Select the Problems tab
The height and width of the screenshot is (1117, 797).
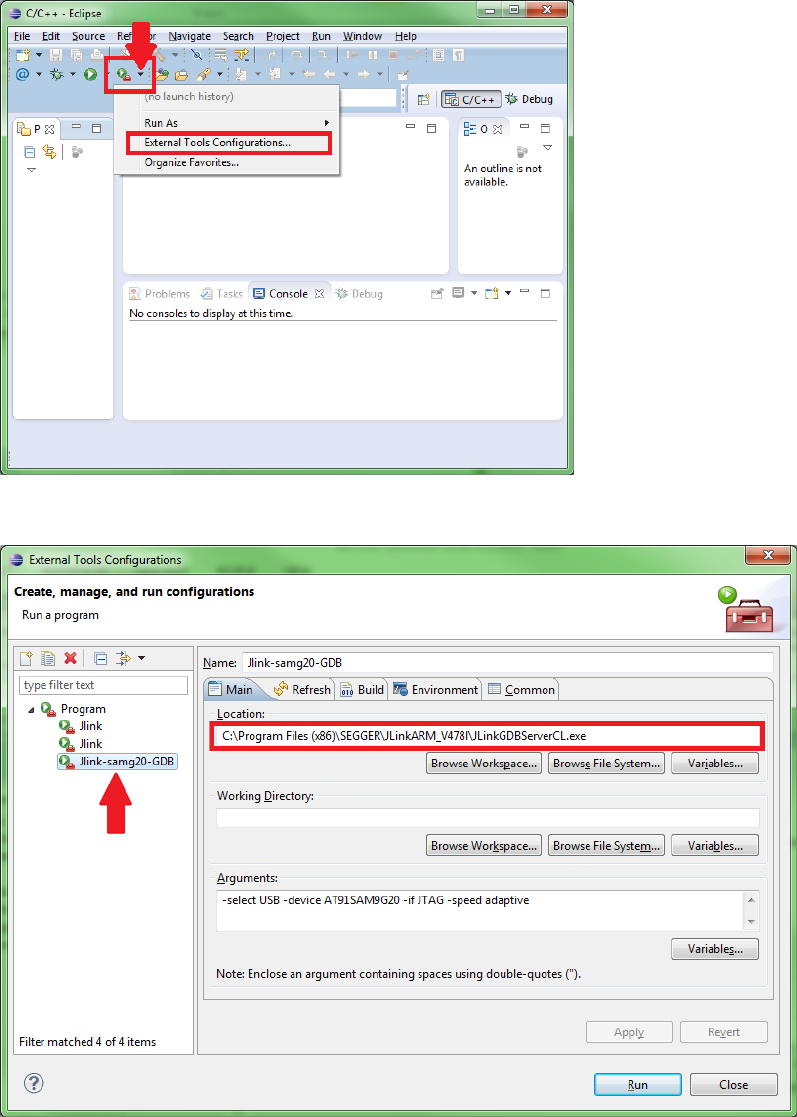pos(160,293)
